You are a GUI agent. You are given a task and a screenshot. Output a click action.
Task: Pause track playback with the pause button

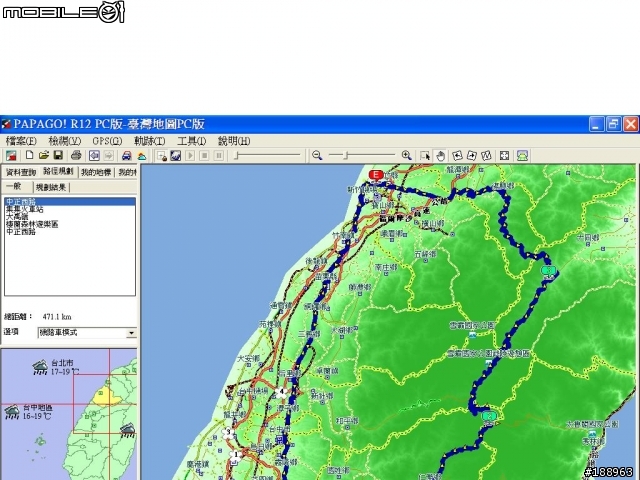pyautogui.click(x=219, y=156)
